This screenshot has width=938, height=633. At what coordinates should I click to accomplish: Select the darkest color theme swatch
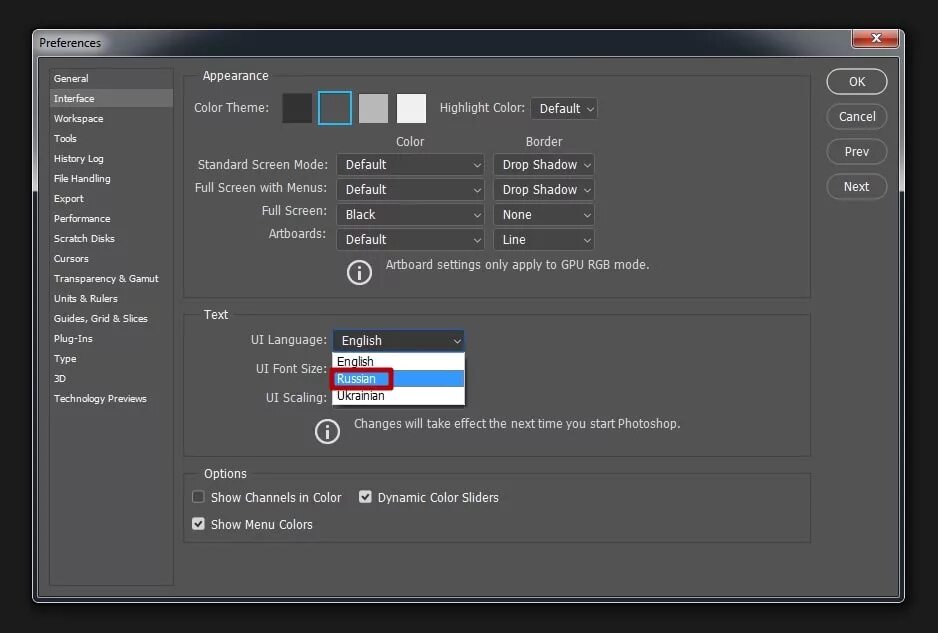[x=297, y=108]
